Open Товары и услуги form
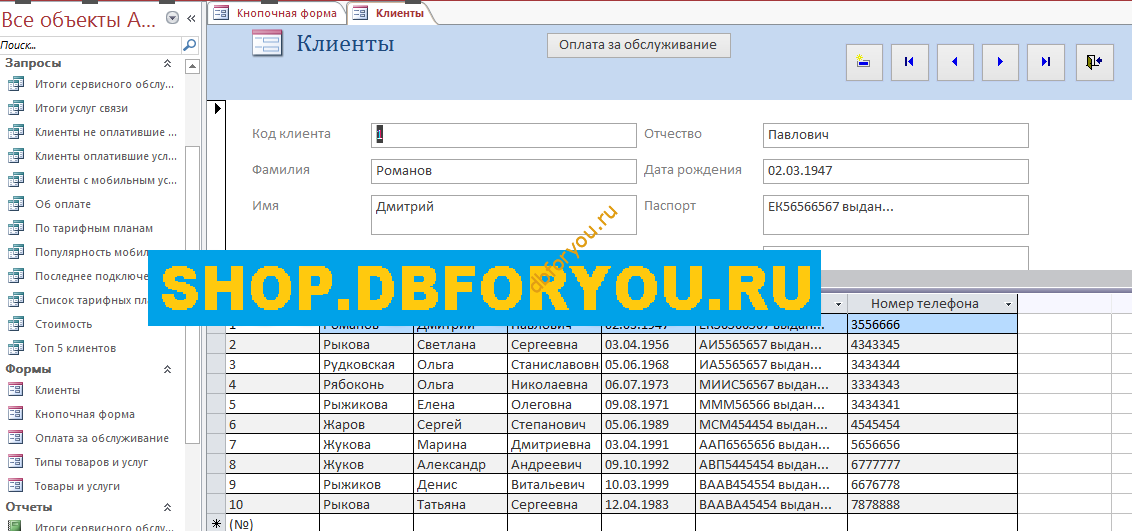 (x=77, y=486)
